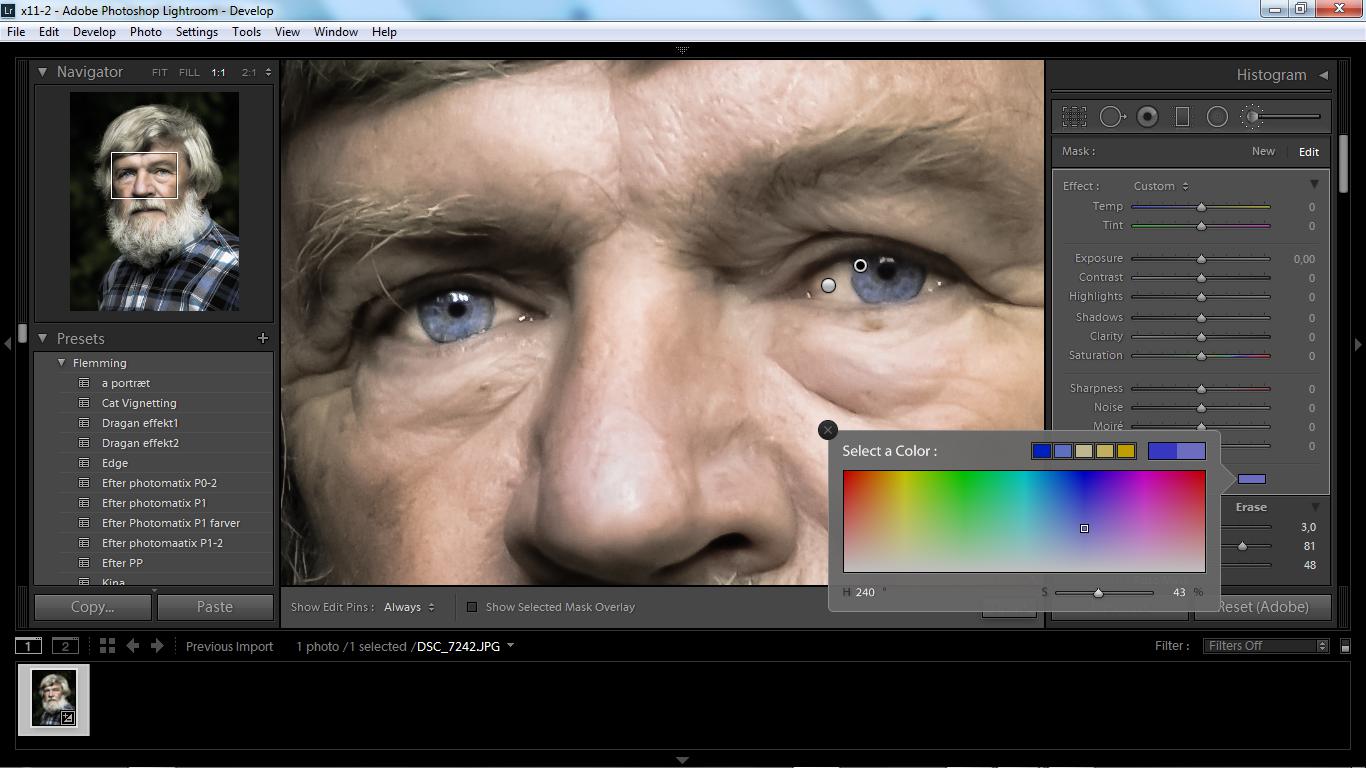The width and height of the screenshot is (1366, 768).
Task: Select the Graduated Filter tool
Action: coord(1182,117)
